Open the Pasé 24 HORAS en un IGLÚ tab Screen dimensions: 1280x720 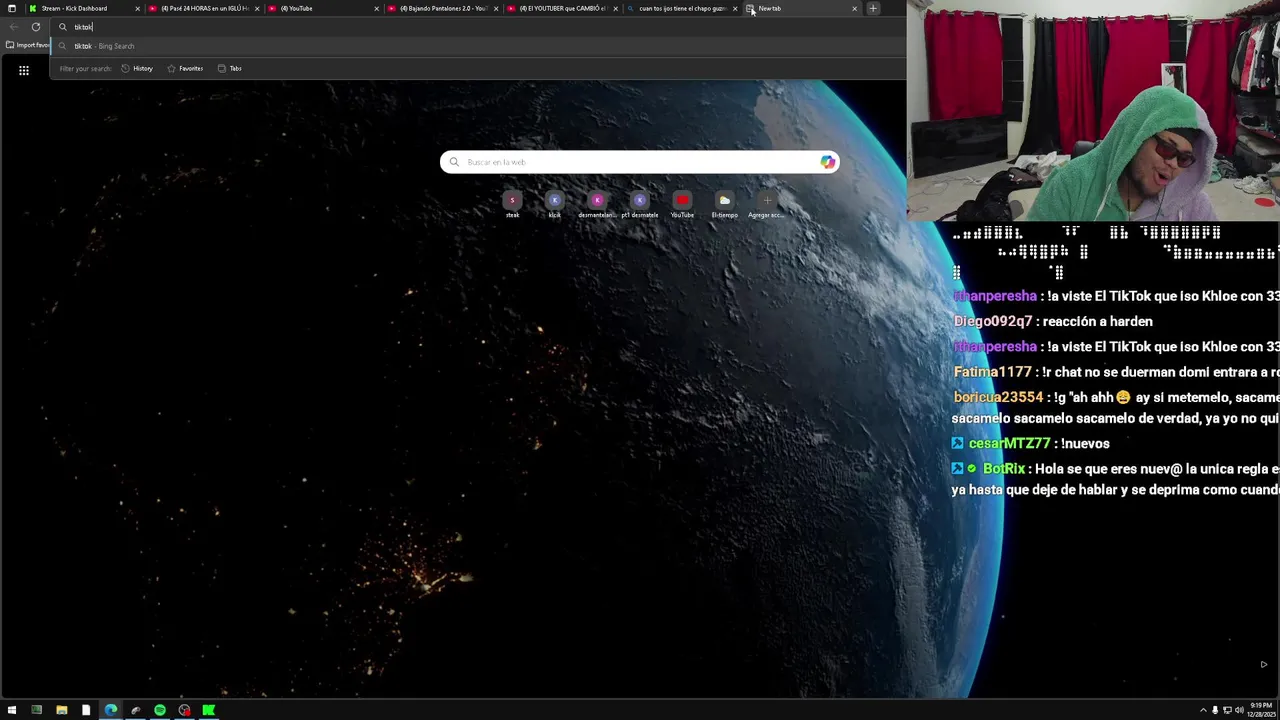pyautogui.click(x=204, y=8)
